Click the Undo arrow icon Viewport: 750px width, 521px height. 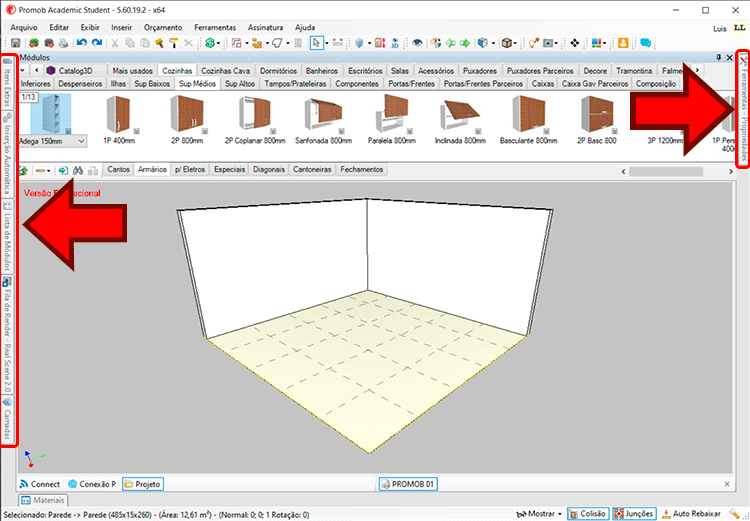coord(82,44)
